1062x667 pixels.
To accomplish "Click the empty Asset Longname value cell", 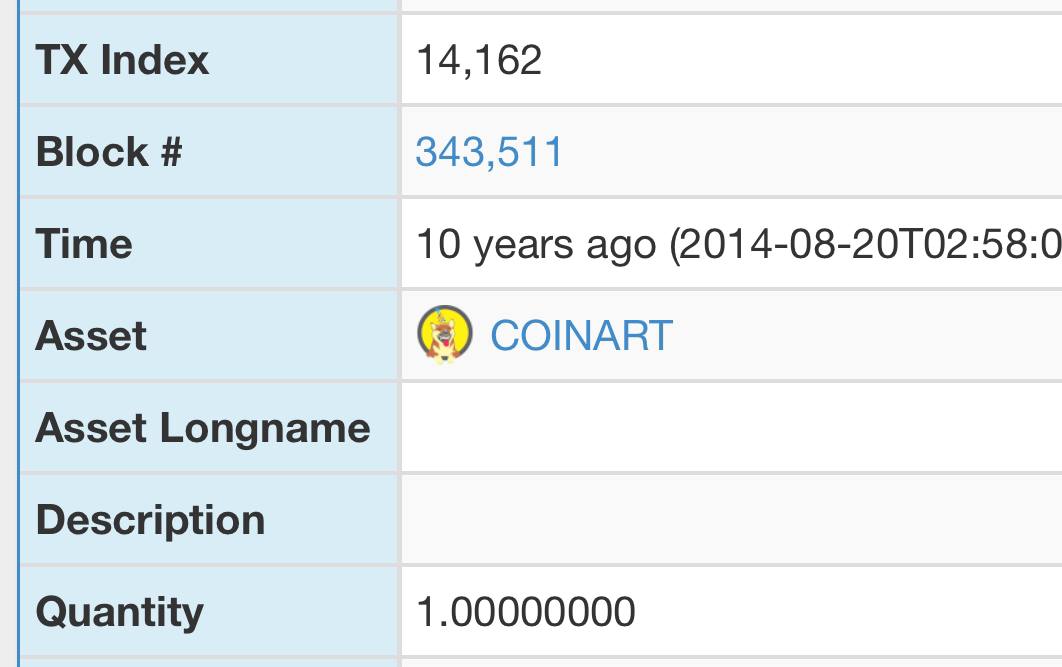I will (x=731, y=427).
